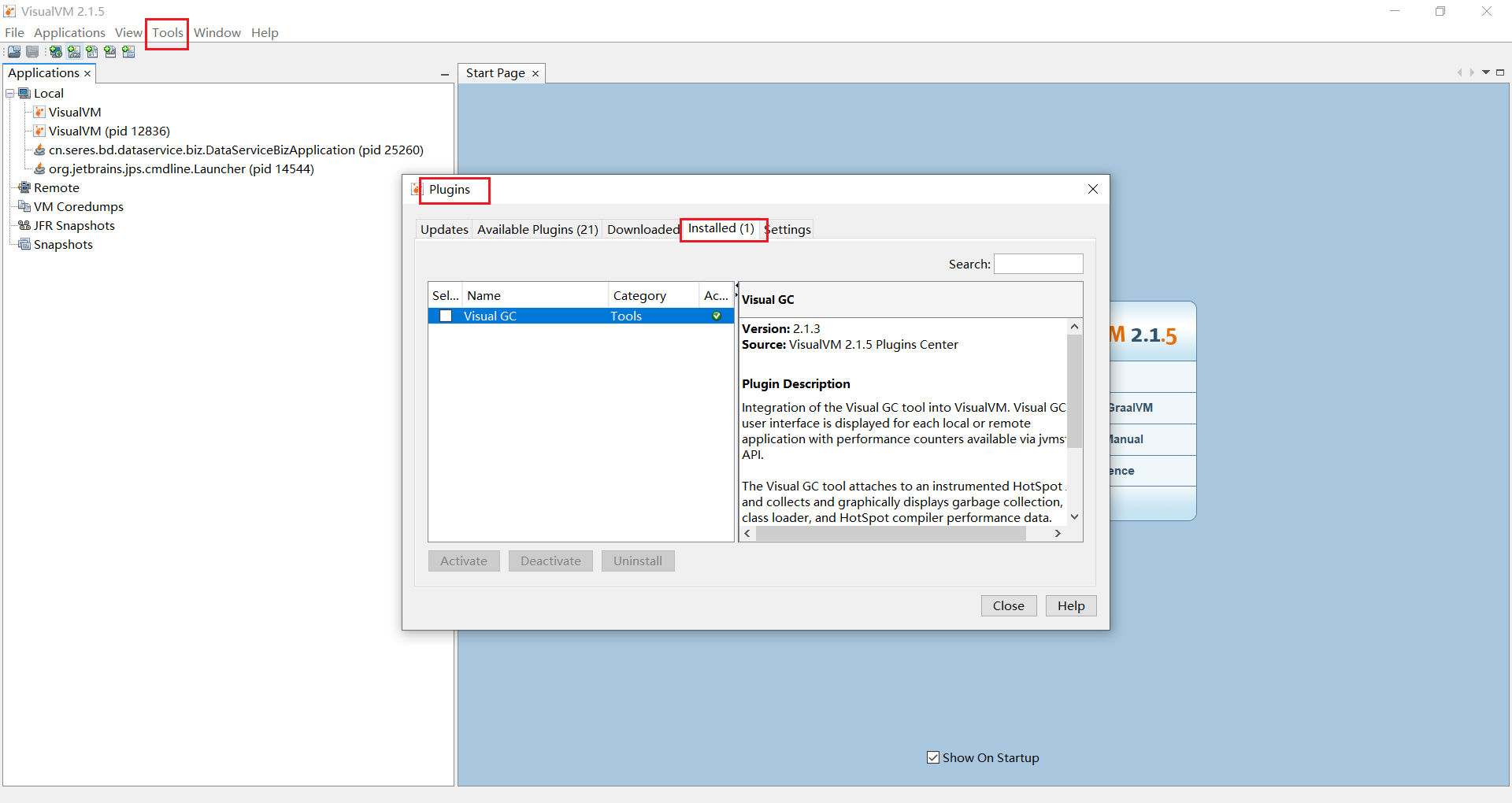The width and height of the screenshot is (1512, 803).
Task: Maximize the Start Page document window
Action: (1500, 72)
